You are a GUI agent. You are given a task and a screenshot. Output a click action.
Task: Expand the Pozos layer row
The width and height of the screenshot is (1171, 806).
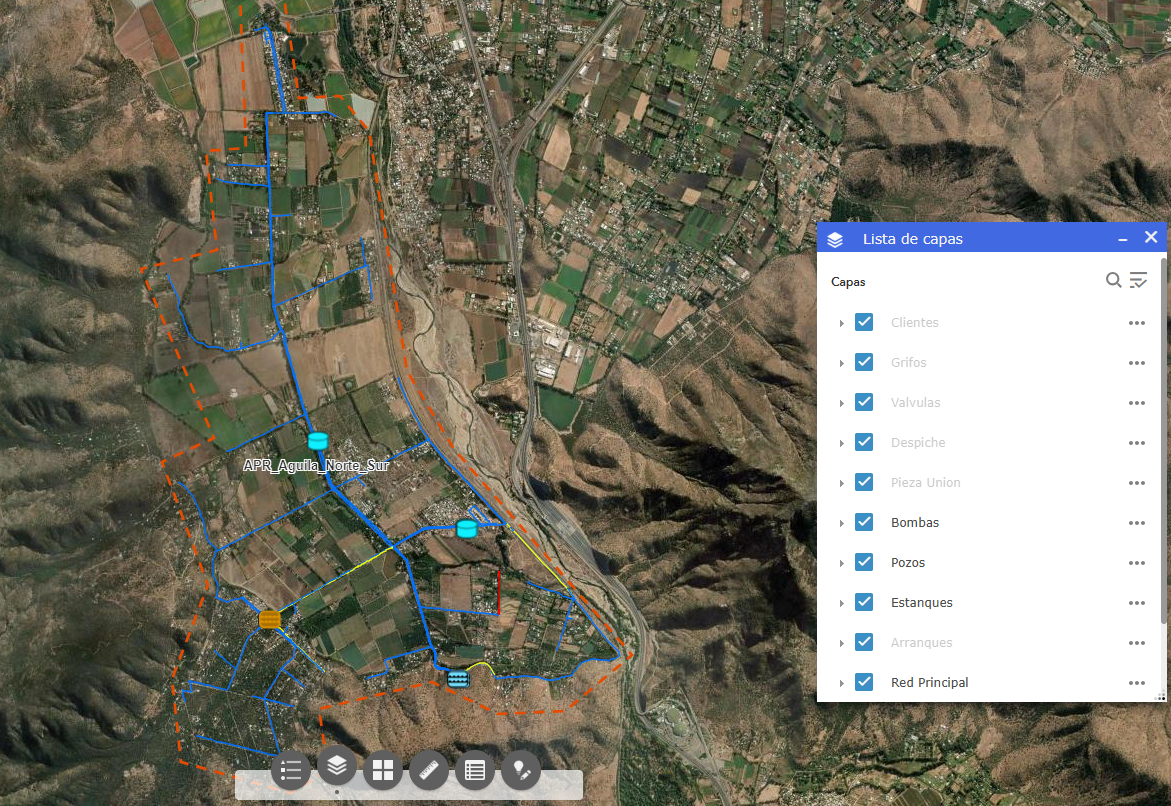coord(842,563)
